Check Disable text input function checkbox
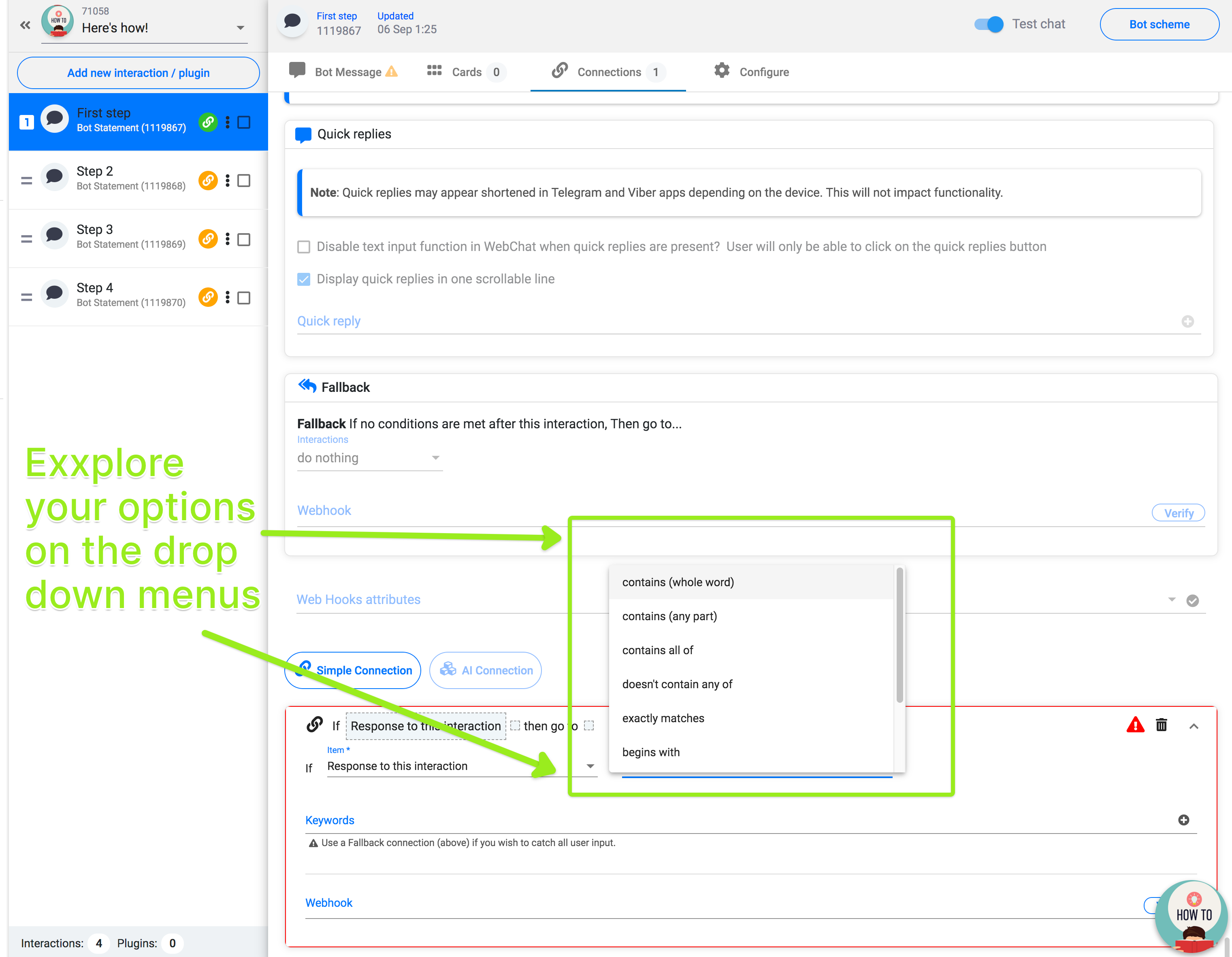Image resolution: width=1232 pixels, height=957 pixels. (x=303, y=247)
